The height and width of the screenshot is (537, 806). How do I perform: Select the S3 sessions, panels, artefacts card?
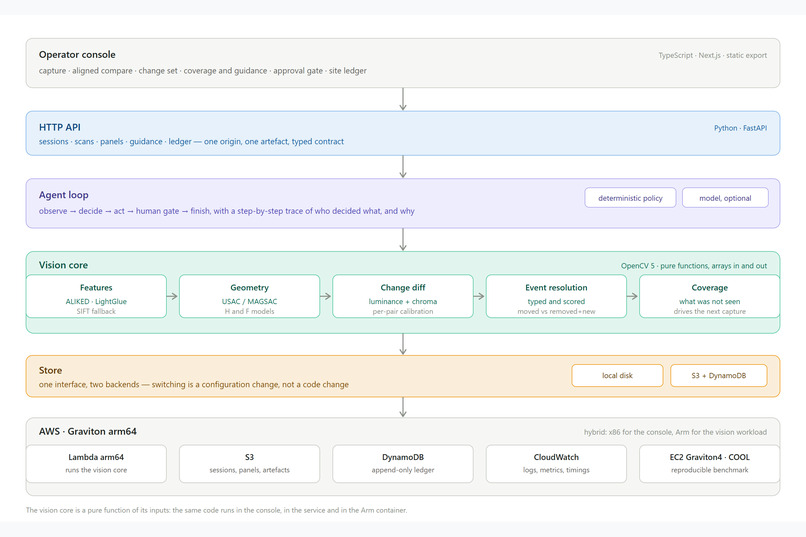(x=249, y=464)
